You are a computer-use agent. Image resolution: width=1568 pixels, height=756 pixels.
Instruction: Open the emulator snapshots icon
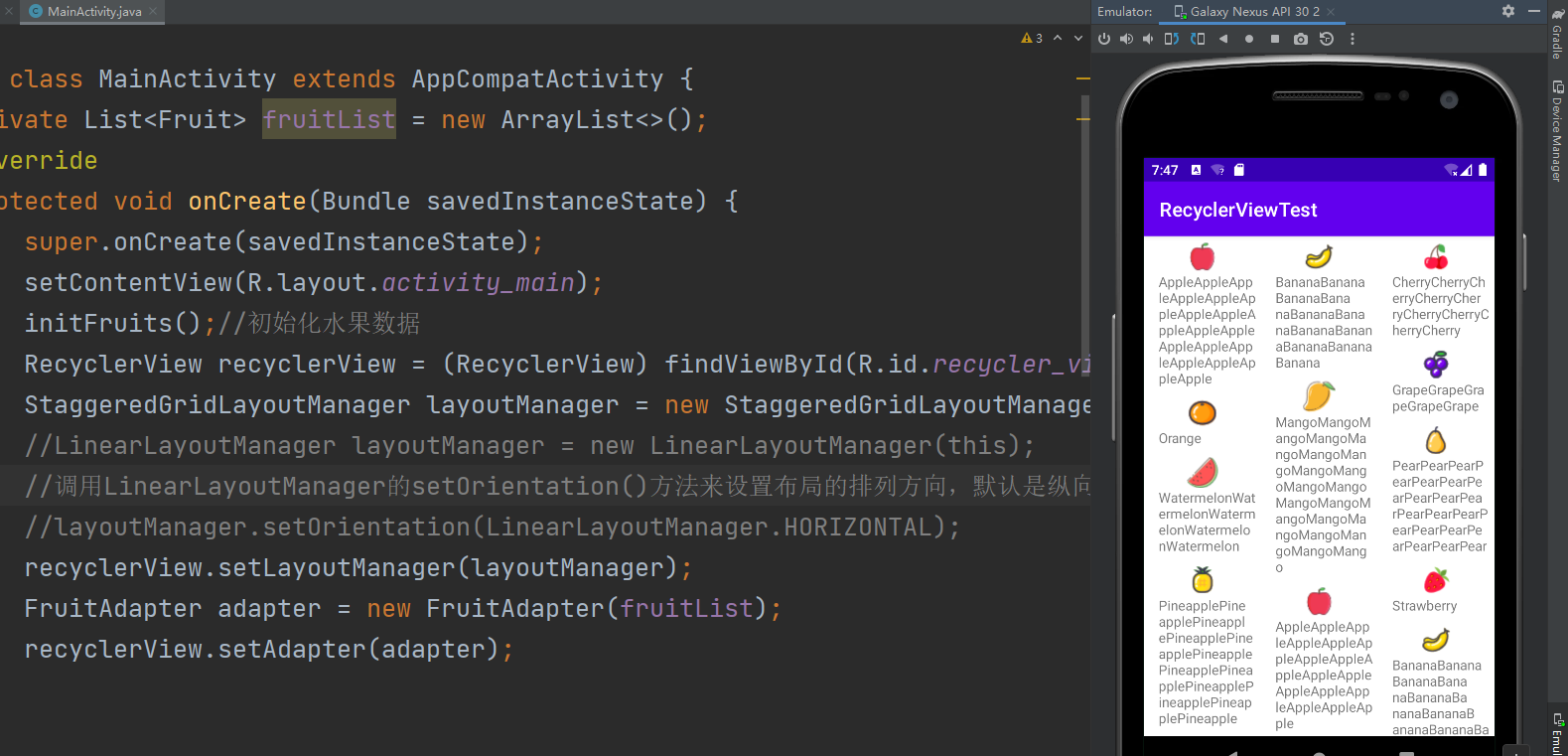point(1327,39)
